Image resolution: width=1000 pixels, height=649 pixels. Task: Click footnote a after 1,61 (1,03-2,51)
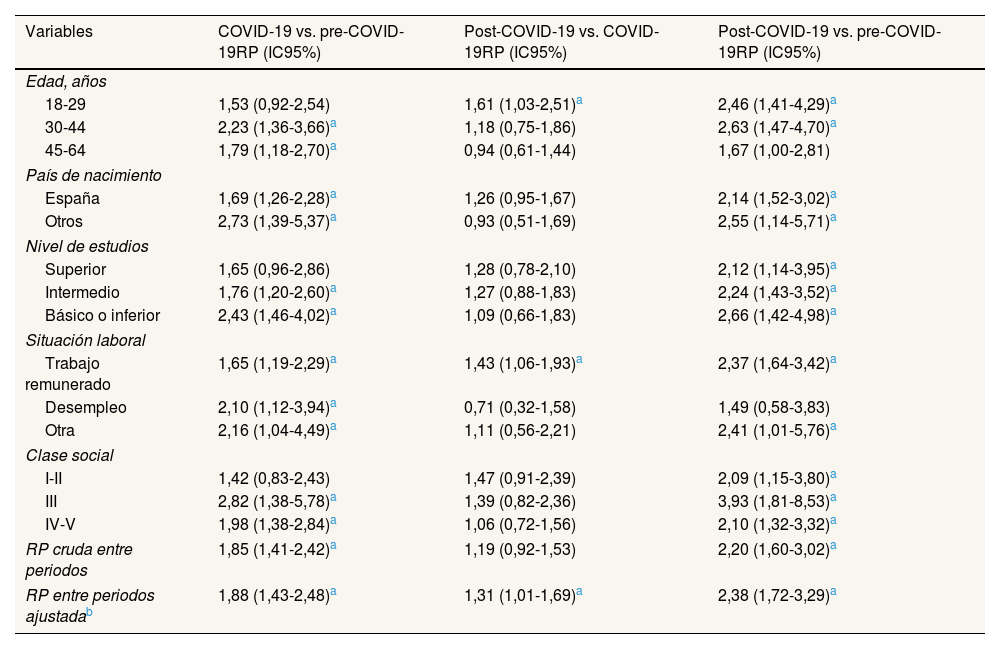tap(580, 101)
